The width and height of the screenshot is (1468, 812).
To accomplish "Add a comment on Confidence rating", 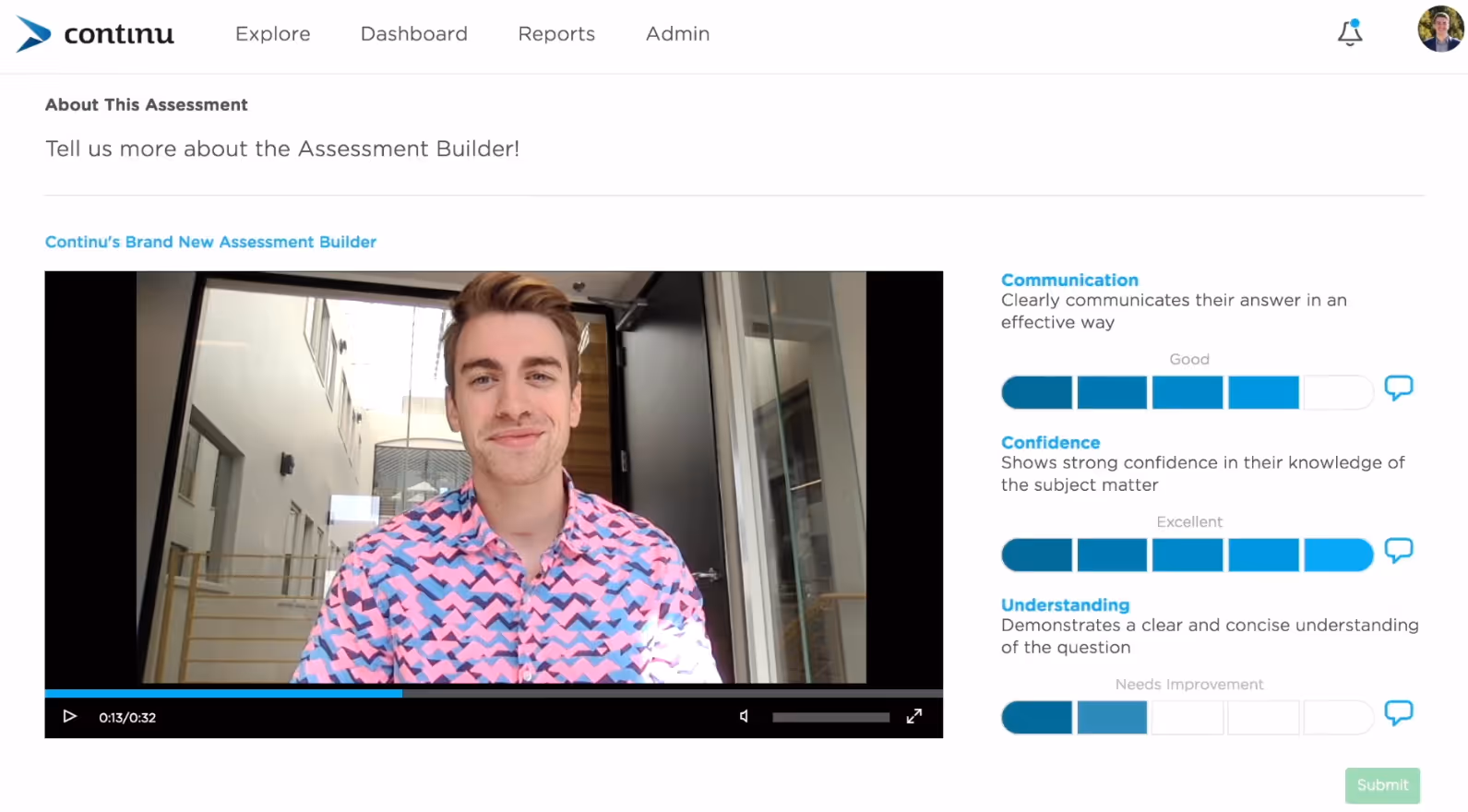I will click(x=1399, y=550).
